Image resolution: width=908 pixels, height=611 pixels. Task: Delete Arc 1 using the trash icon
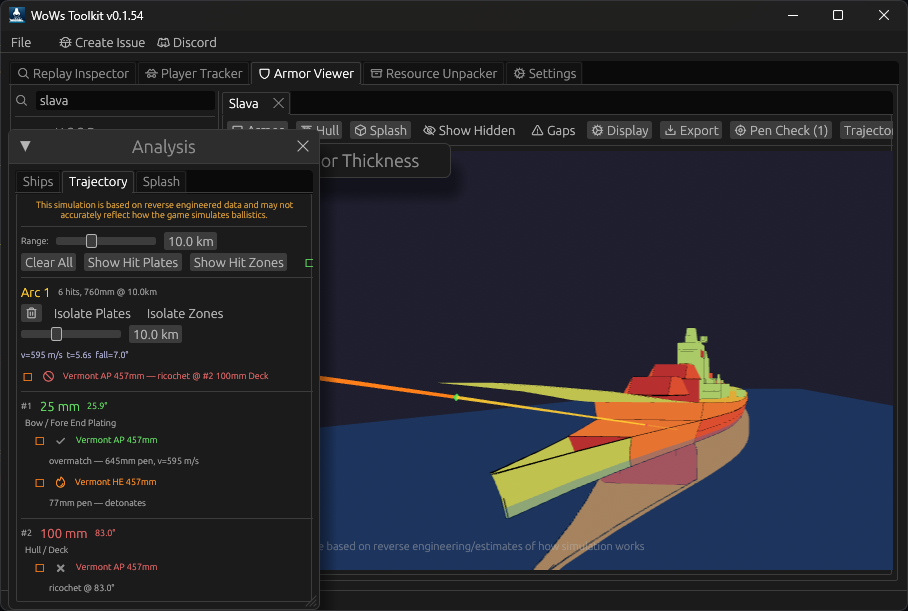pos(34,313)
